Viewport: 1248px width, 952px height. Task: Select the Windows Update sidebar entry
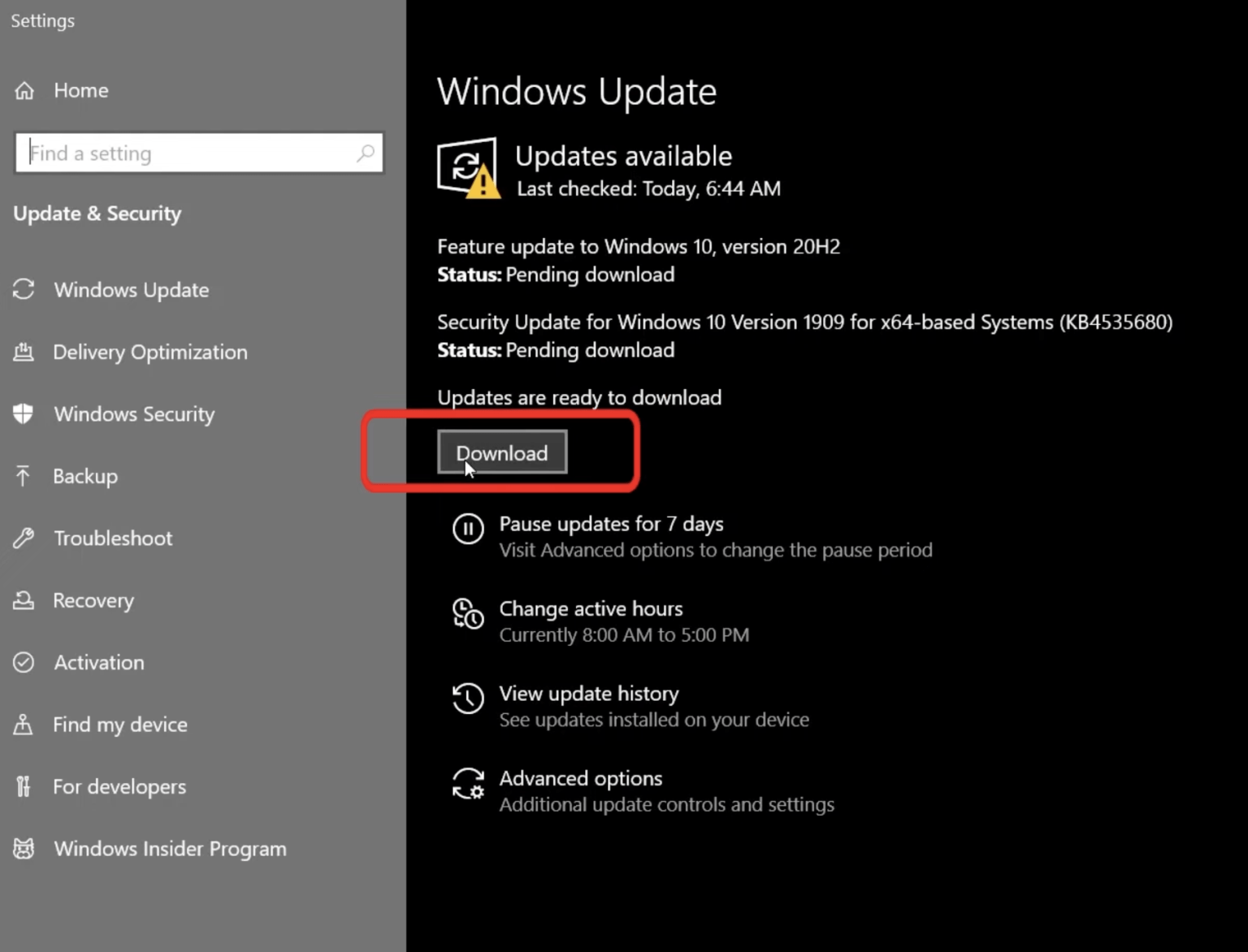point(132,290)
